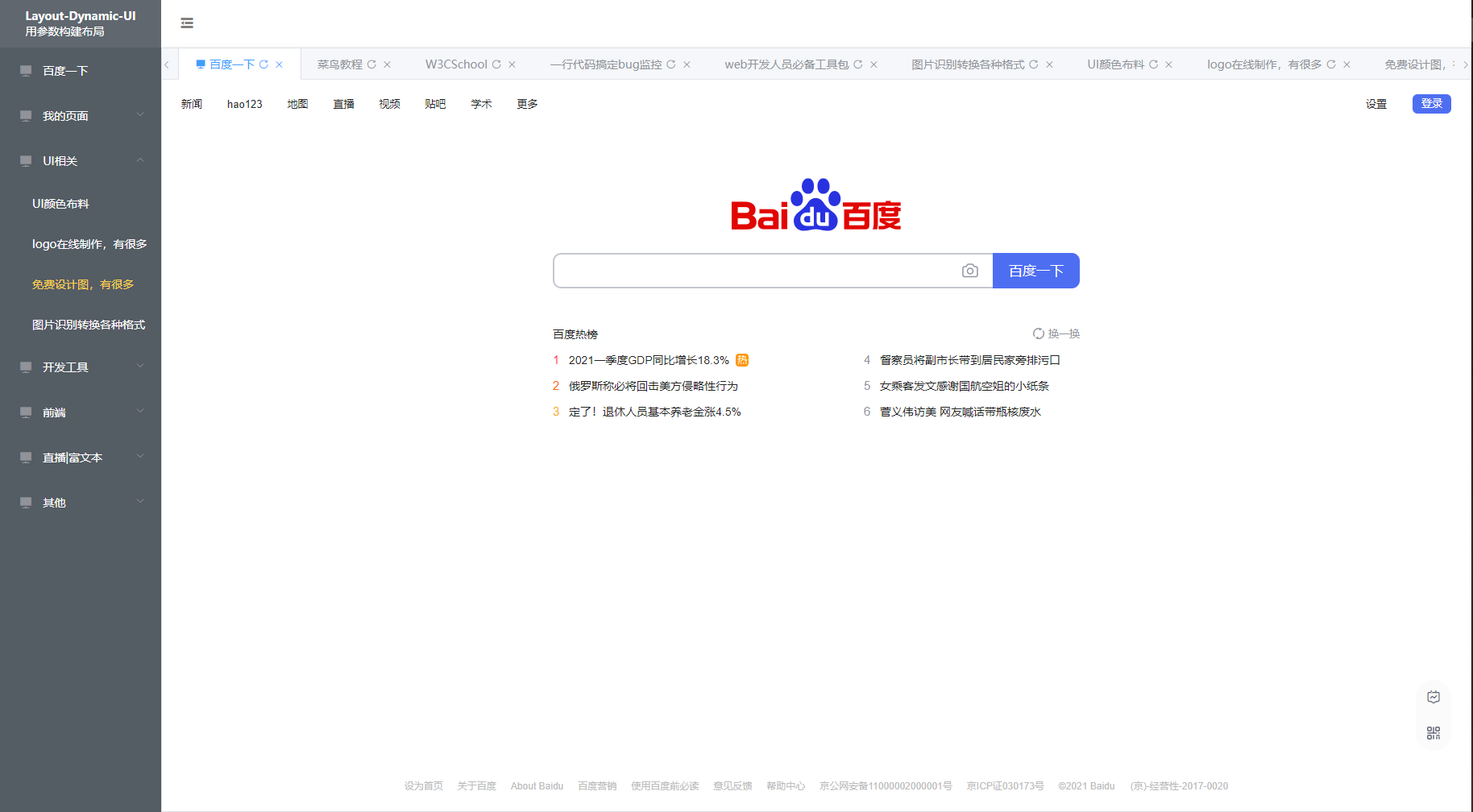This screenshot has height=812, width=1473.
Task: Open 百度一下 in the sidebar
Action: point(81,71)
